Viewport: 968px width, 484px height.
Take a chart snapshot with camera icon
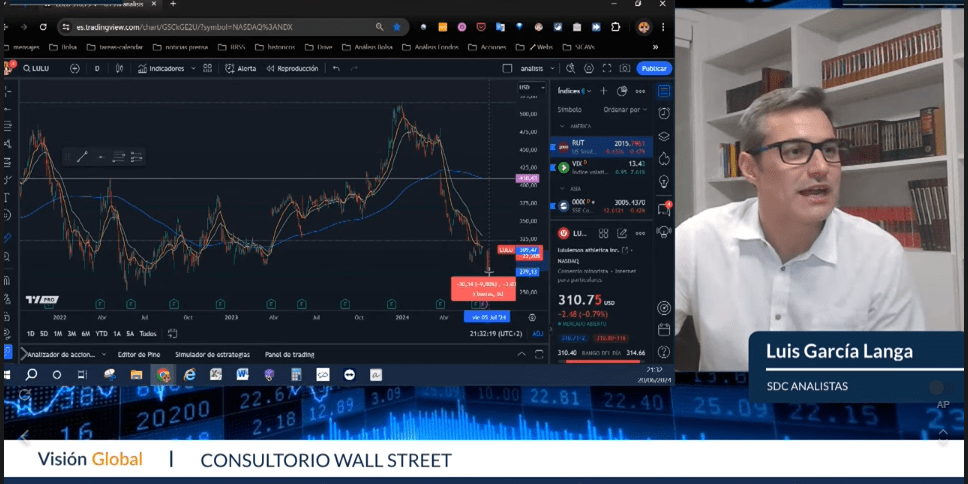625,68
